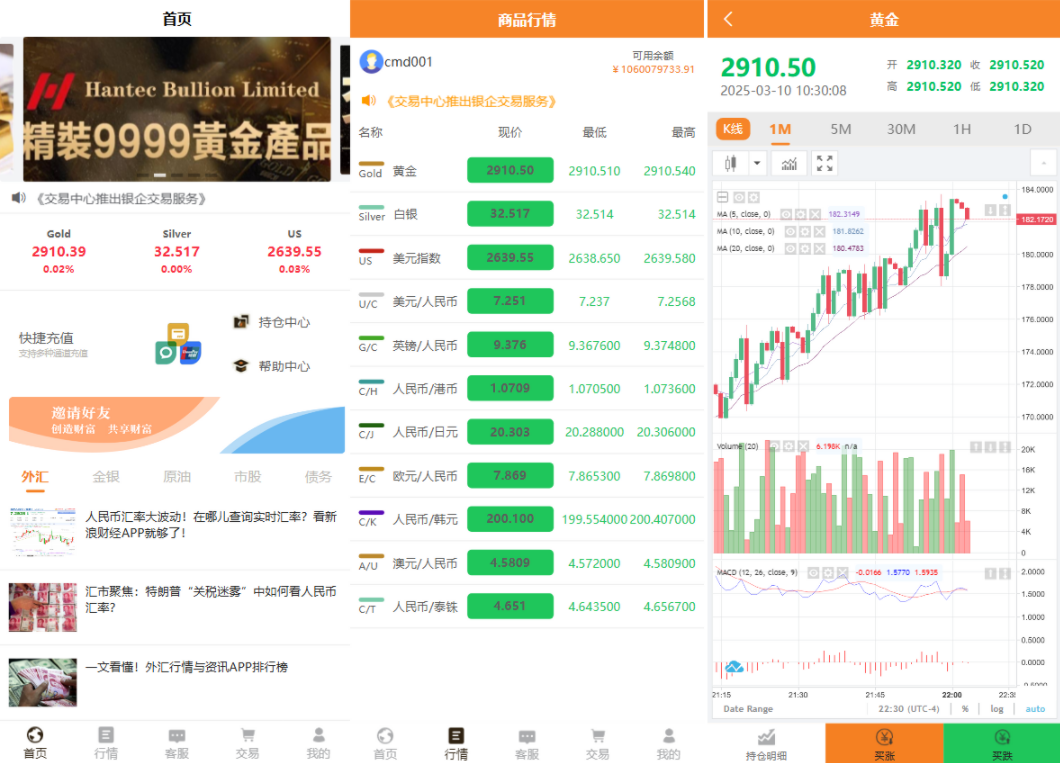
Task: Move the main price pane down
Action: [990, 210]
